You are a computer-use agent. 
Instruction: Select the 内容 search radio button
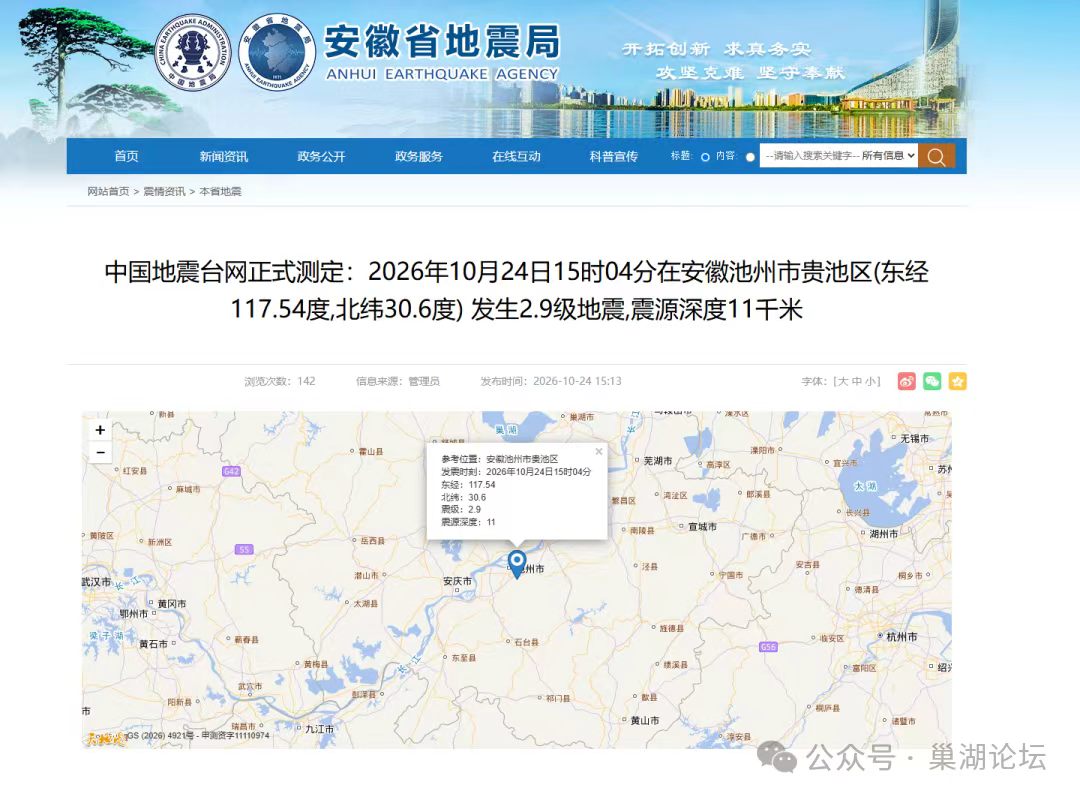click(x=750, y=157)
